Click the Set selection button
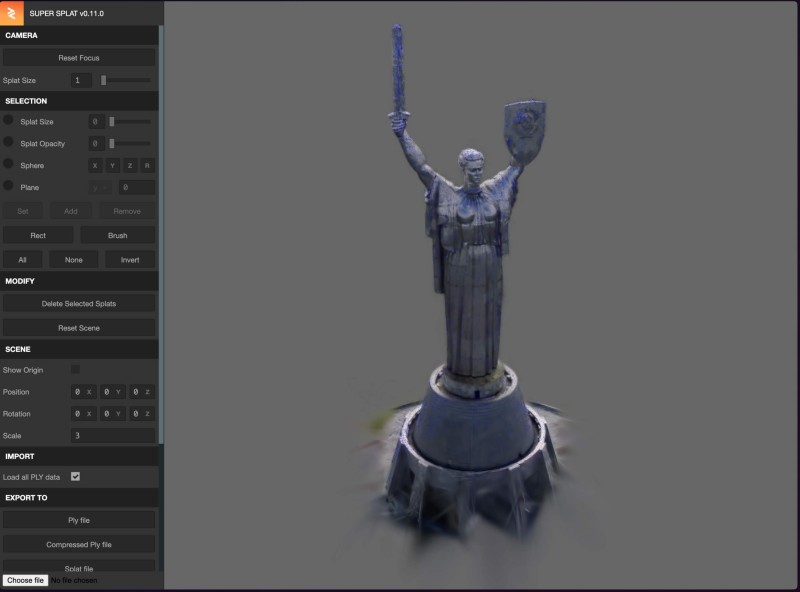 [23, 211]
